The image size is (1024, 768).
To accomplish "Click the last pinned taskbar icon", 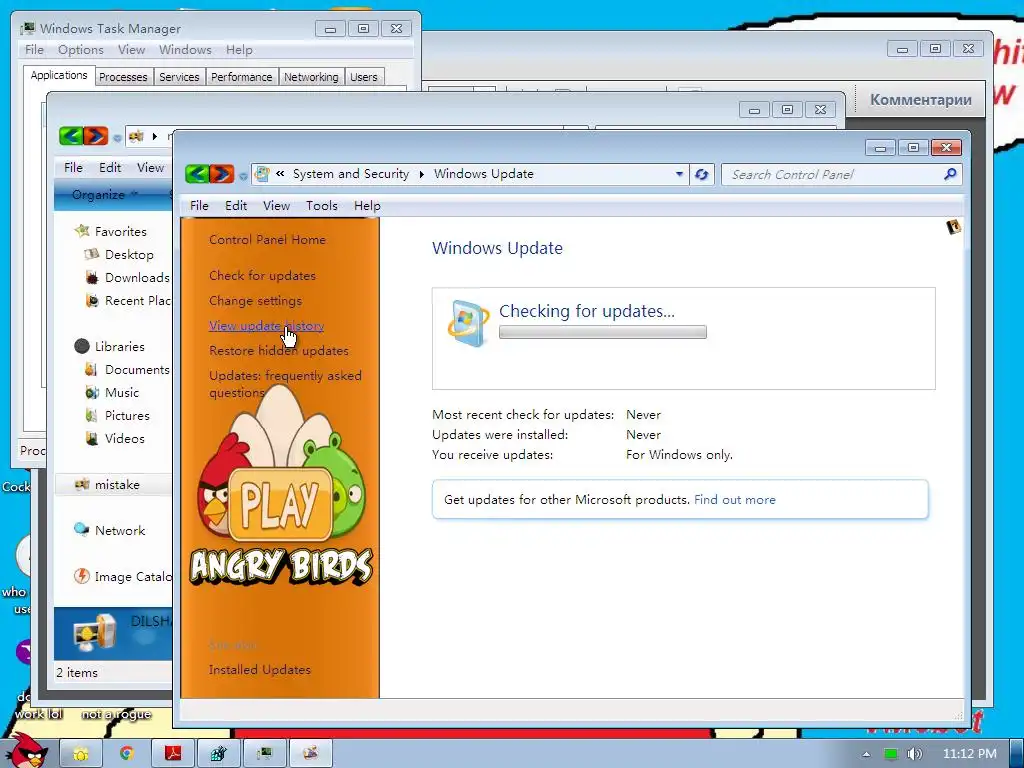I will (x=311, y=754).
